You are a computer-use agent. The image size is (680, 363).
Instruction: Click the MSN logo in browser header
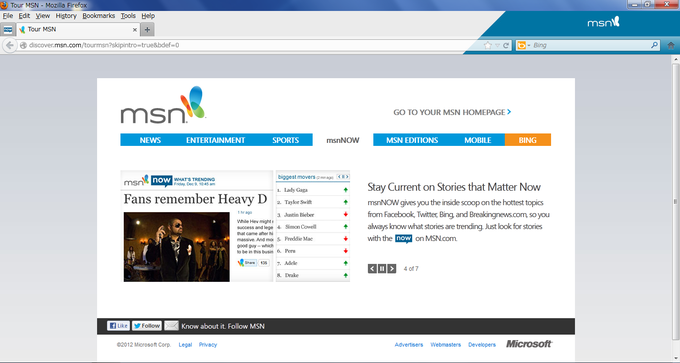pos(603,22)
